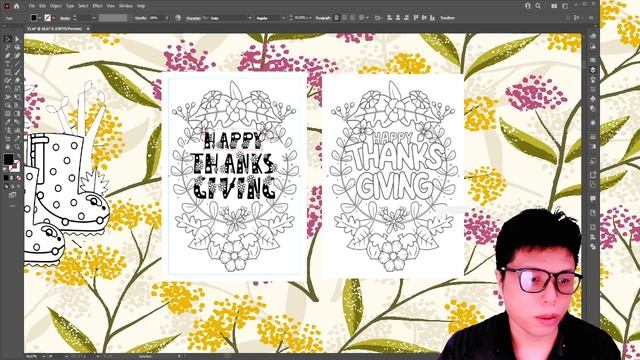Swap the fill and stroke colors
This screenshot has height=360, width=640.
[19, 156]
